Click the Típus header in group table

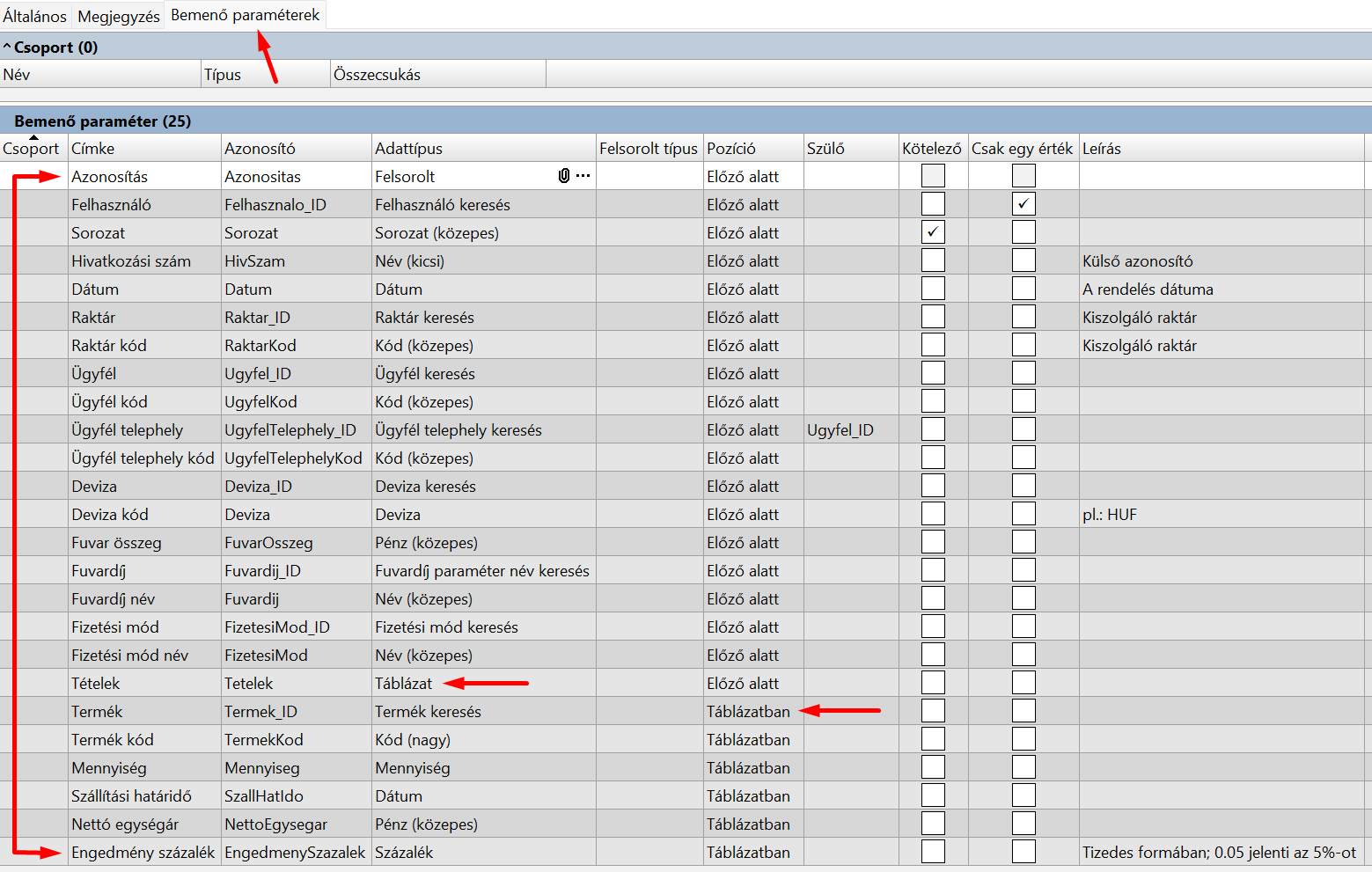[266, 74]
